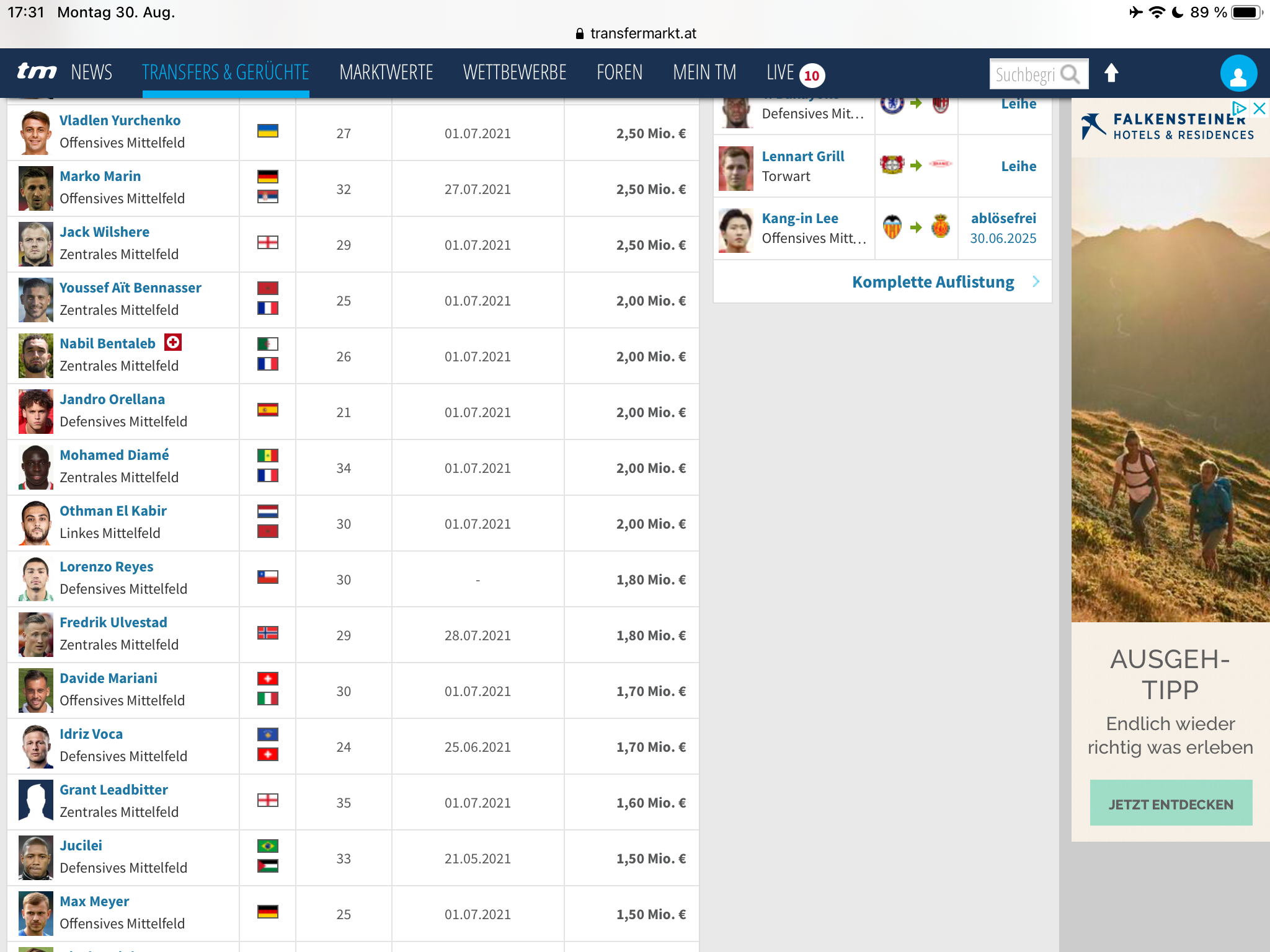Click Kosovo flag in Idriz Voca row
Viewport: 1270px width, 952px height.
pos(268,734)
